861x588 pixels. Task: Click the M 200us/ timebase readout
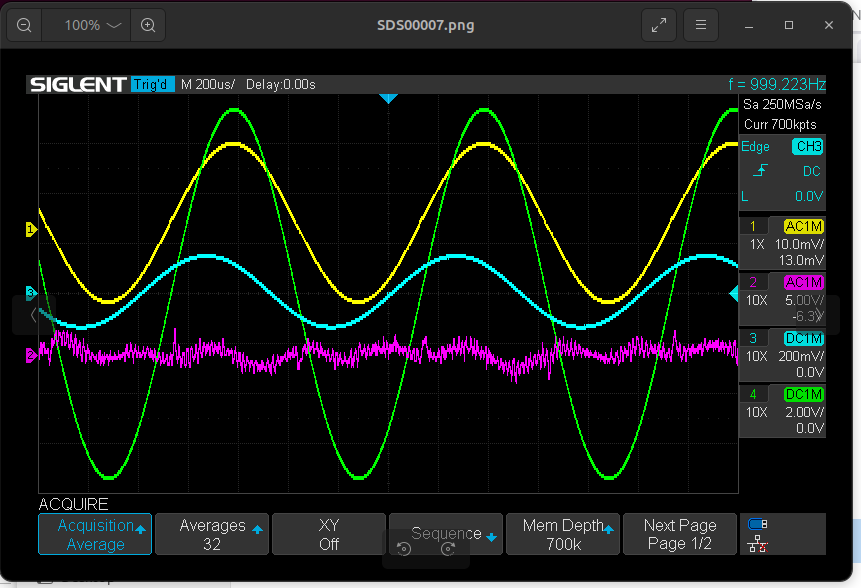click(208, 85)
